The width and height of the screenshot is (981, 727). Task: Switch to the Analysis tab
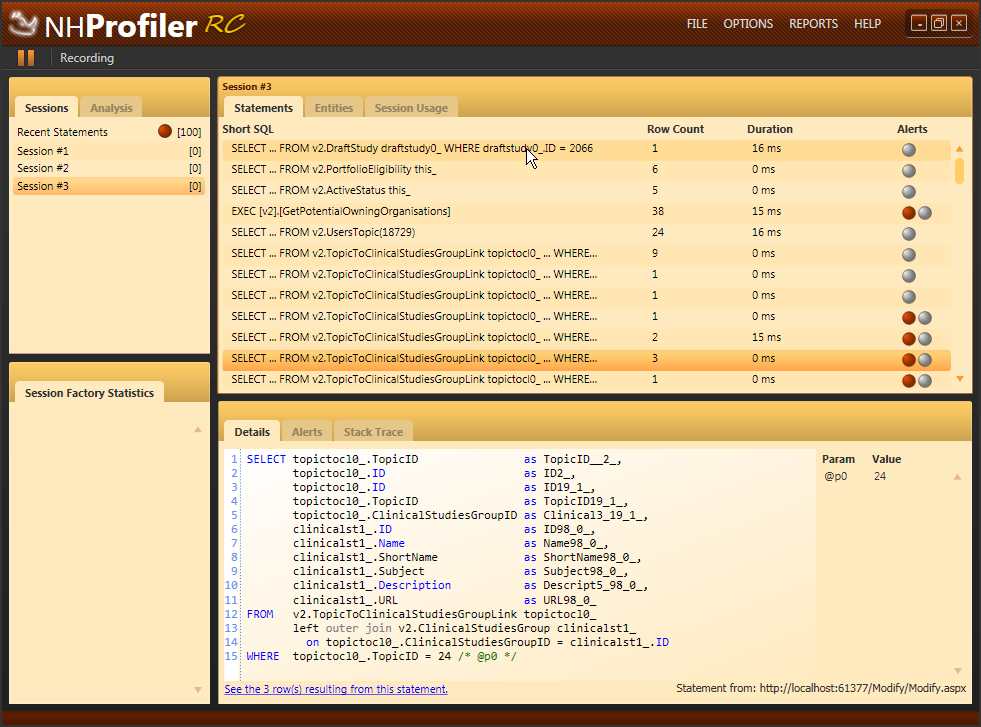pyautogui.click(x=110, y=108)
